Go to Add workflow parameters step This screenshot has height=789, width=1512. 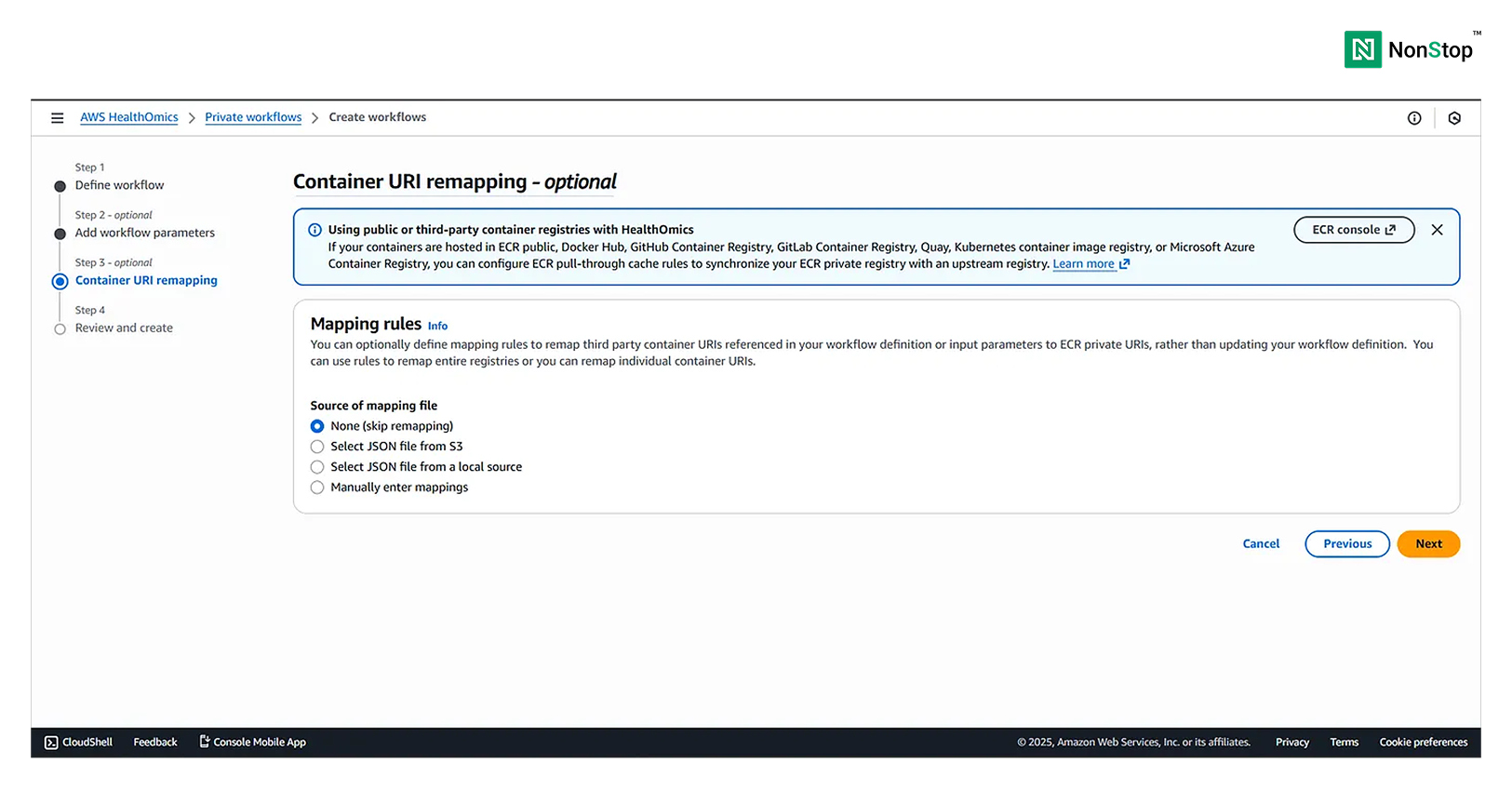coord(145,233)
